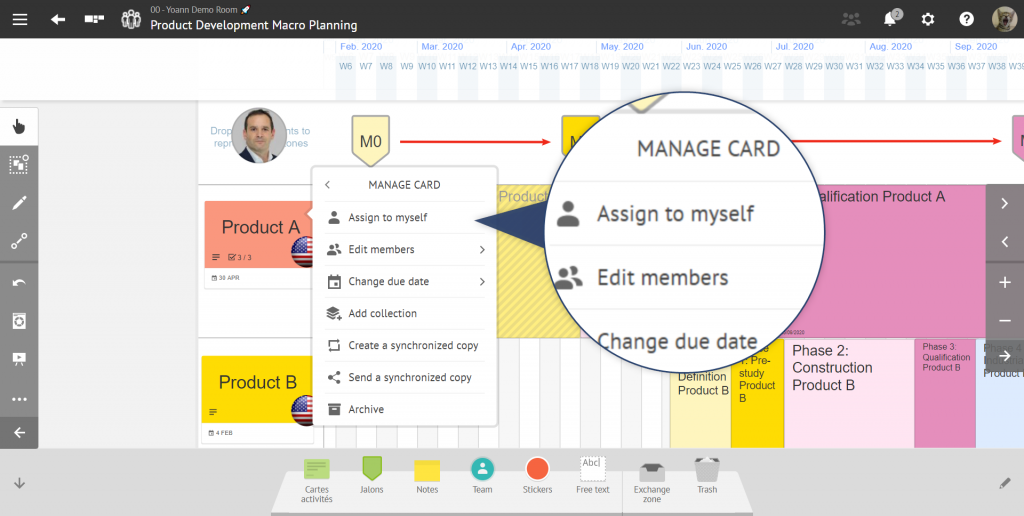Open the Exchange zone
The image size is (1024, 516).
click(x=652, y=482)
